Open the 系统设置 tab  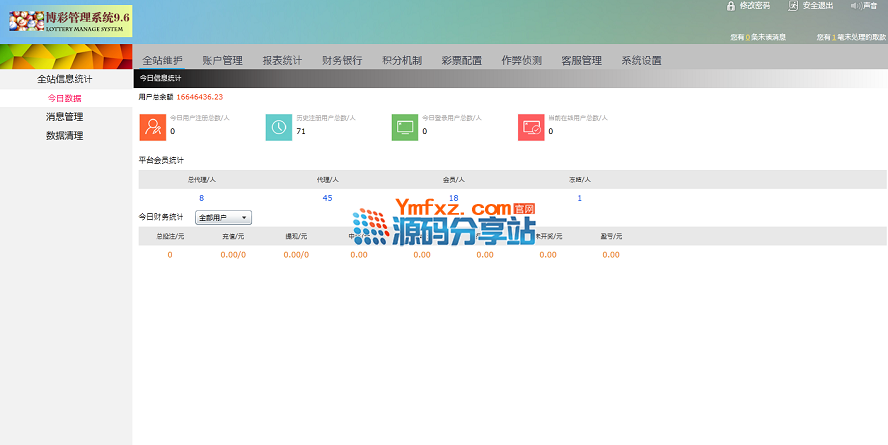pyautogui.click(x=641, y=60)
